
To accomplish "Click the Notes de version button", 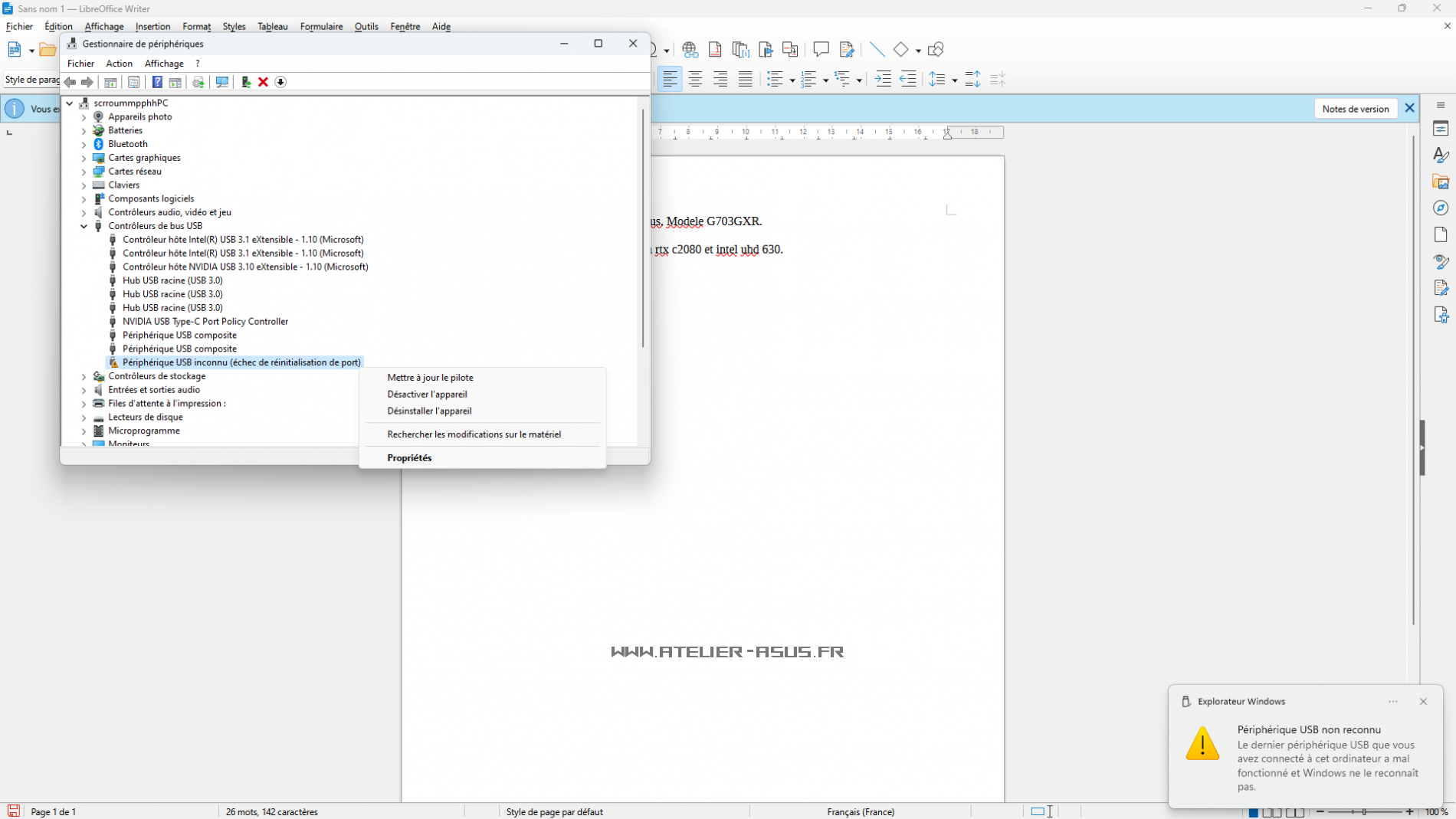I will (x=1355, y=109).
